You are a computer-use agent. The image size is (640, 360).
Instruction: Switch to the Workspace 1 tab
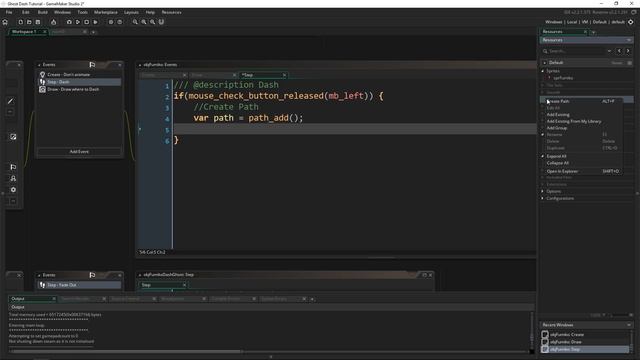click(24, 31)
